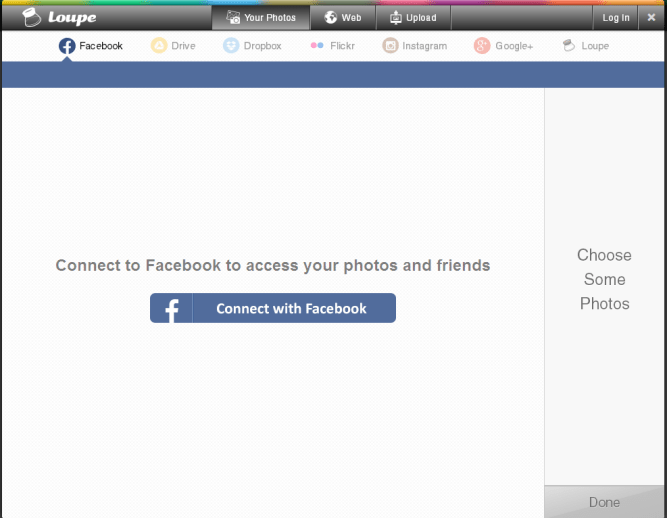The width and height of the screenshot is (667, 518).
Task: Click the Choose Some Photos panel
Action: pos(604,279)
